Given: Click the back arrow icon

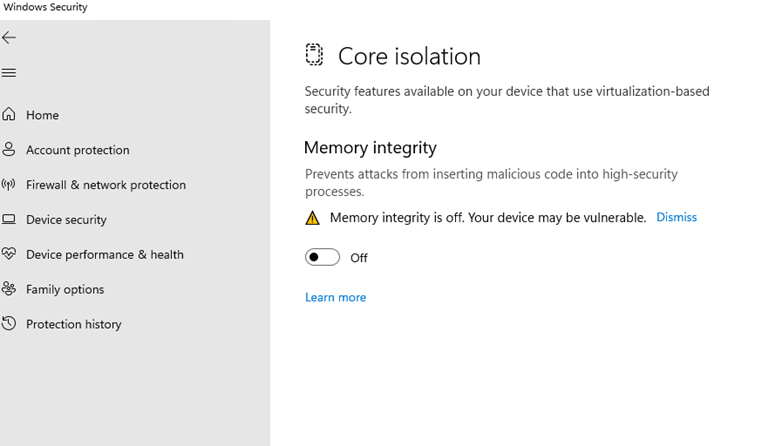Looking at the screenshot, I should [9, 38].
